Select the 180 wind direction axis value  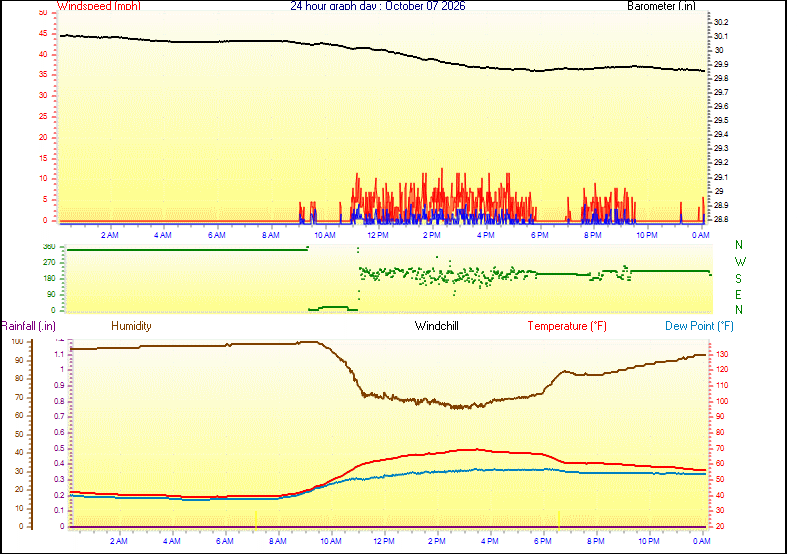[x=49, y=279]
